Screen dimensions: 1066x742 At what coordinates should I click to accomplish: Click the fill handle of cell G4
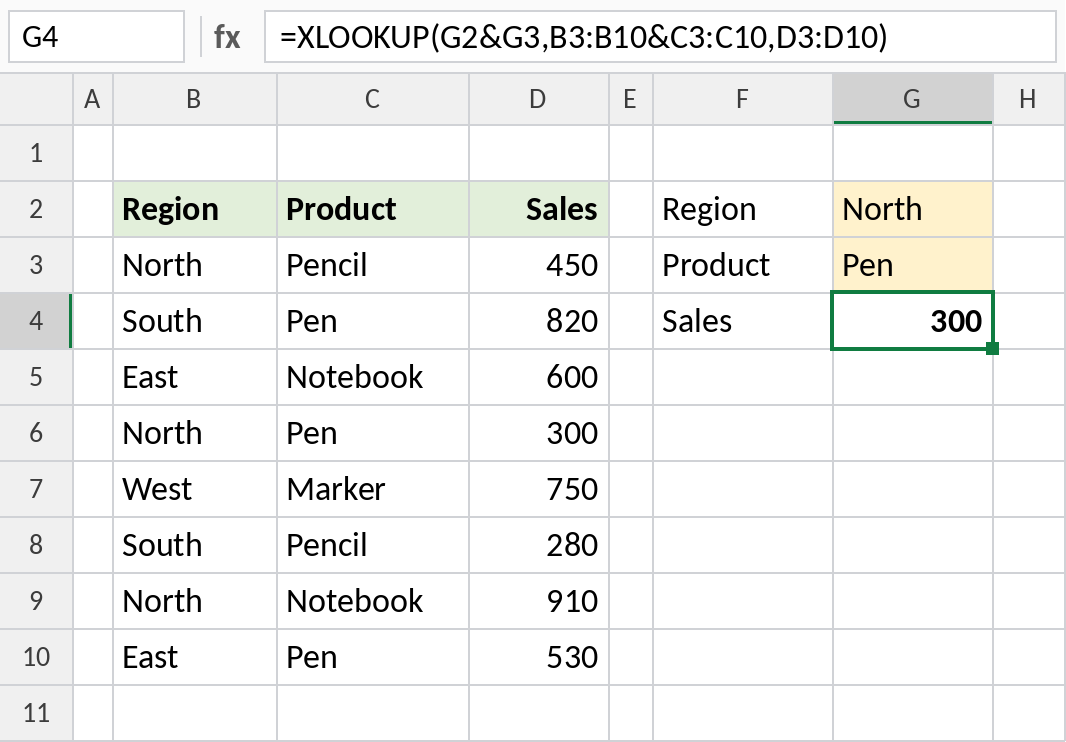(x=992, y=348)
